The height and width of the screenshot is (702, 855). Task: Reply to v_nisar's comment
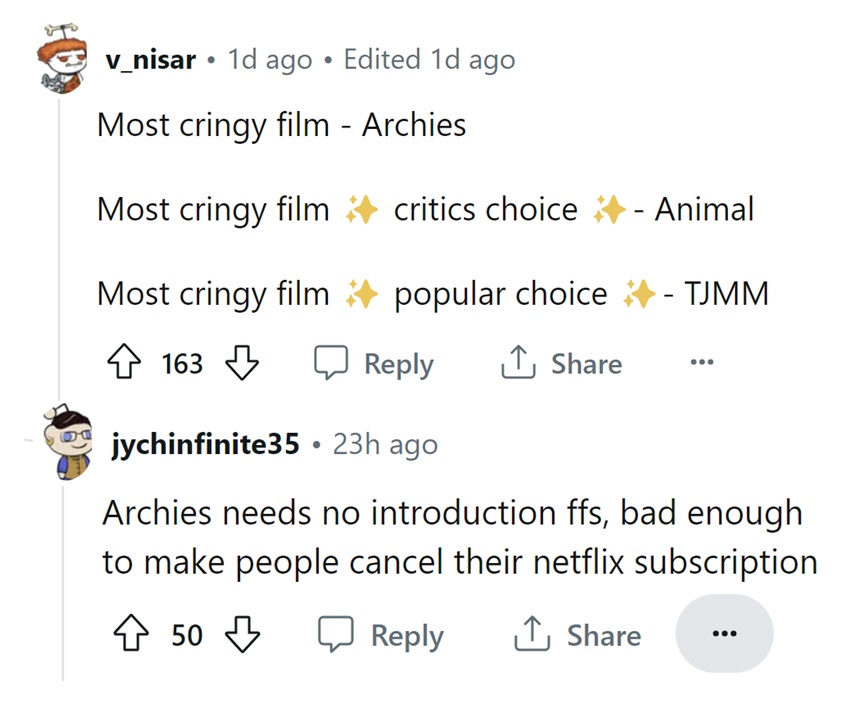coord(374,363)
